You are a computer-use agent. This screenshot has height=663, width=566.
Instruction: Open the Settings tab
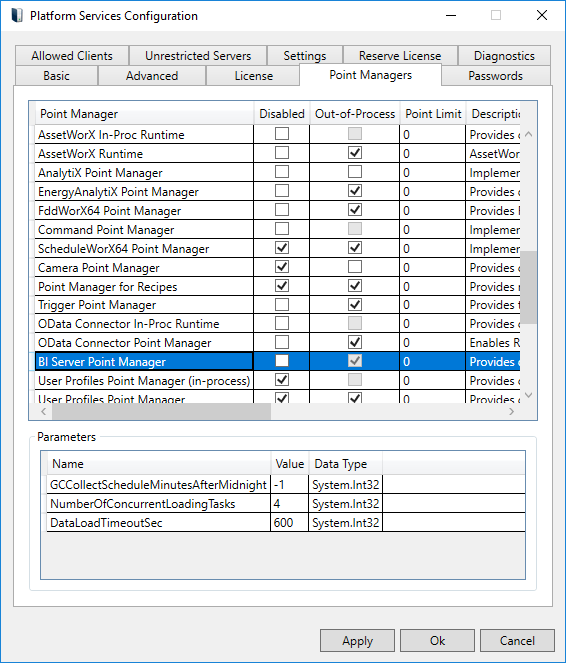tap(305, 56)
